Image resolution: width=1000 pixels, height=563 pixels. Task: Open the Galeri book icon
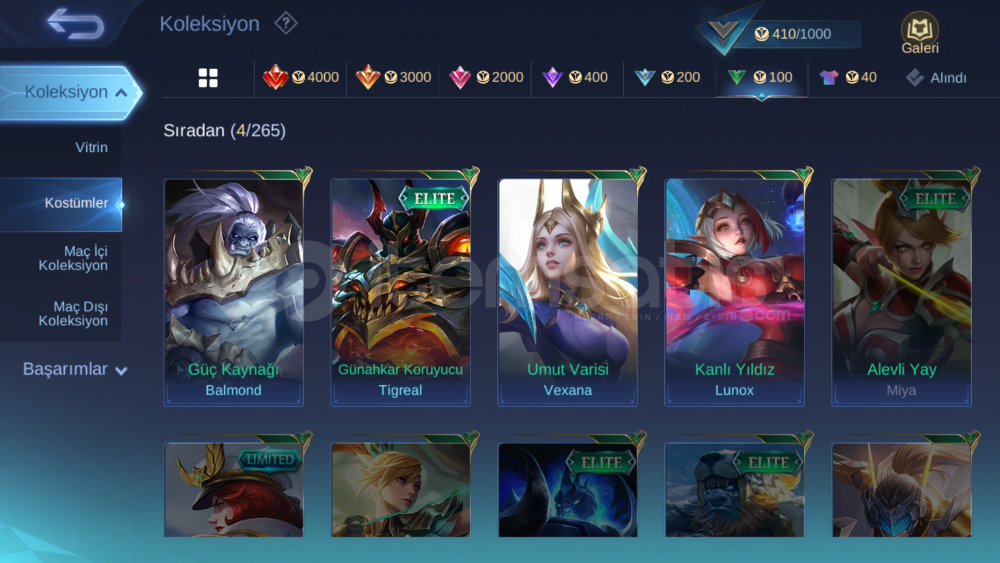point(920,33)
